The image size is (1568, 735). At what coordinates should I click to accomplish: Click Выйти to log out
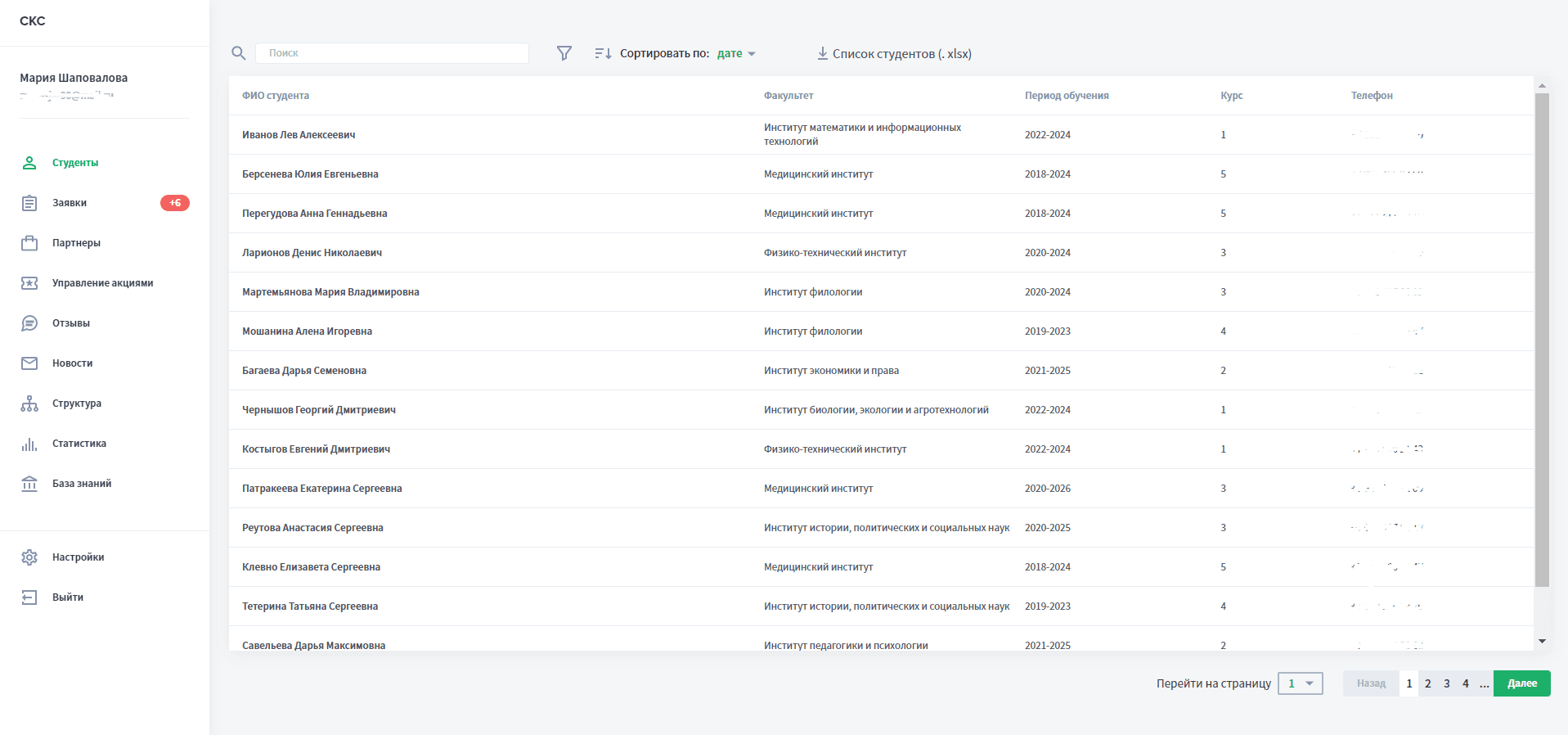(x=68, y=597)
